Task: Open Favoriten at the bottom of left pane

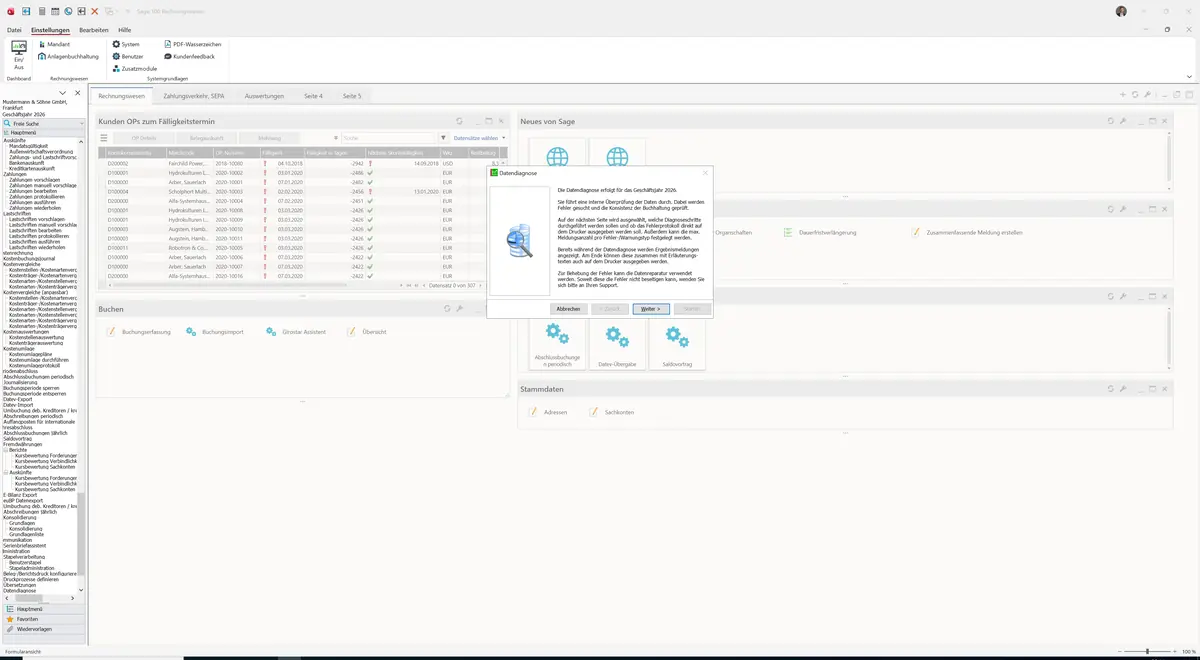Action: [43, 619]
